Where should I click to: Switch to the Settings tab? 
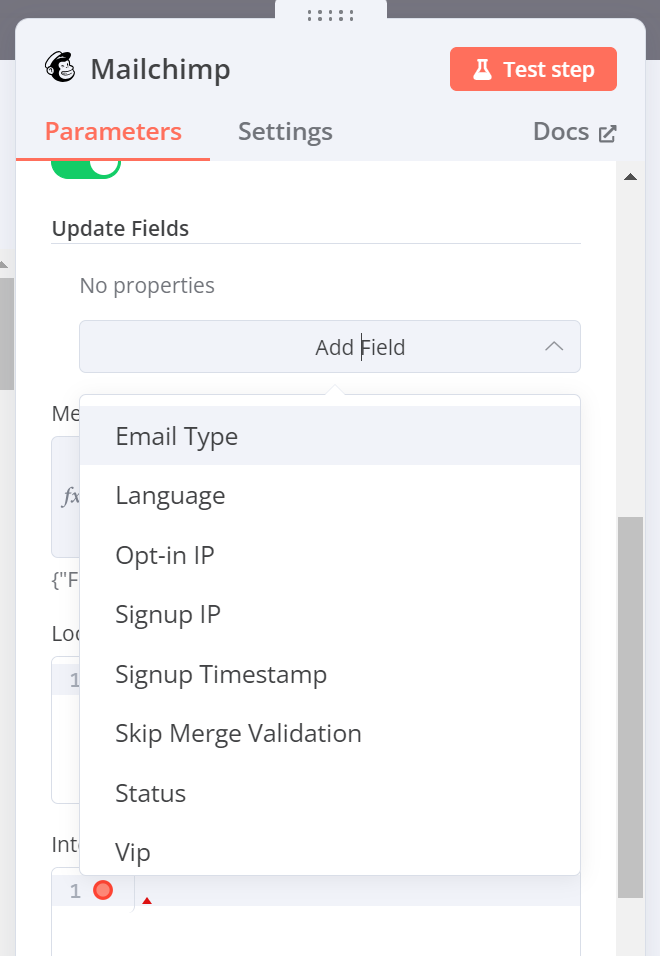pos(285,132)
